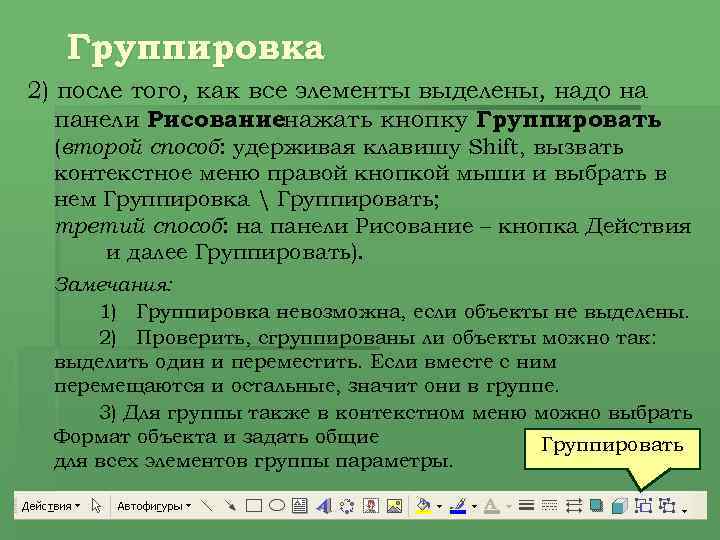Click the Замечания: heading text
Viewport: 720px width, 540px height.
113,285
